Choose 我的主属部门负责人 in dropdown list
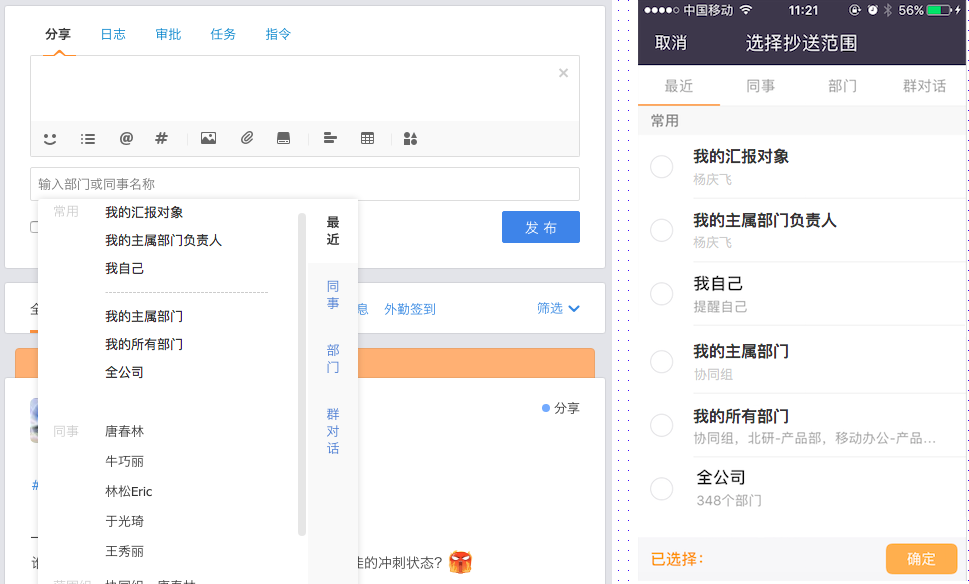This screenshot has height=584, width=969. click(x=163, y=240)
